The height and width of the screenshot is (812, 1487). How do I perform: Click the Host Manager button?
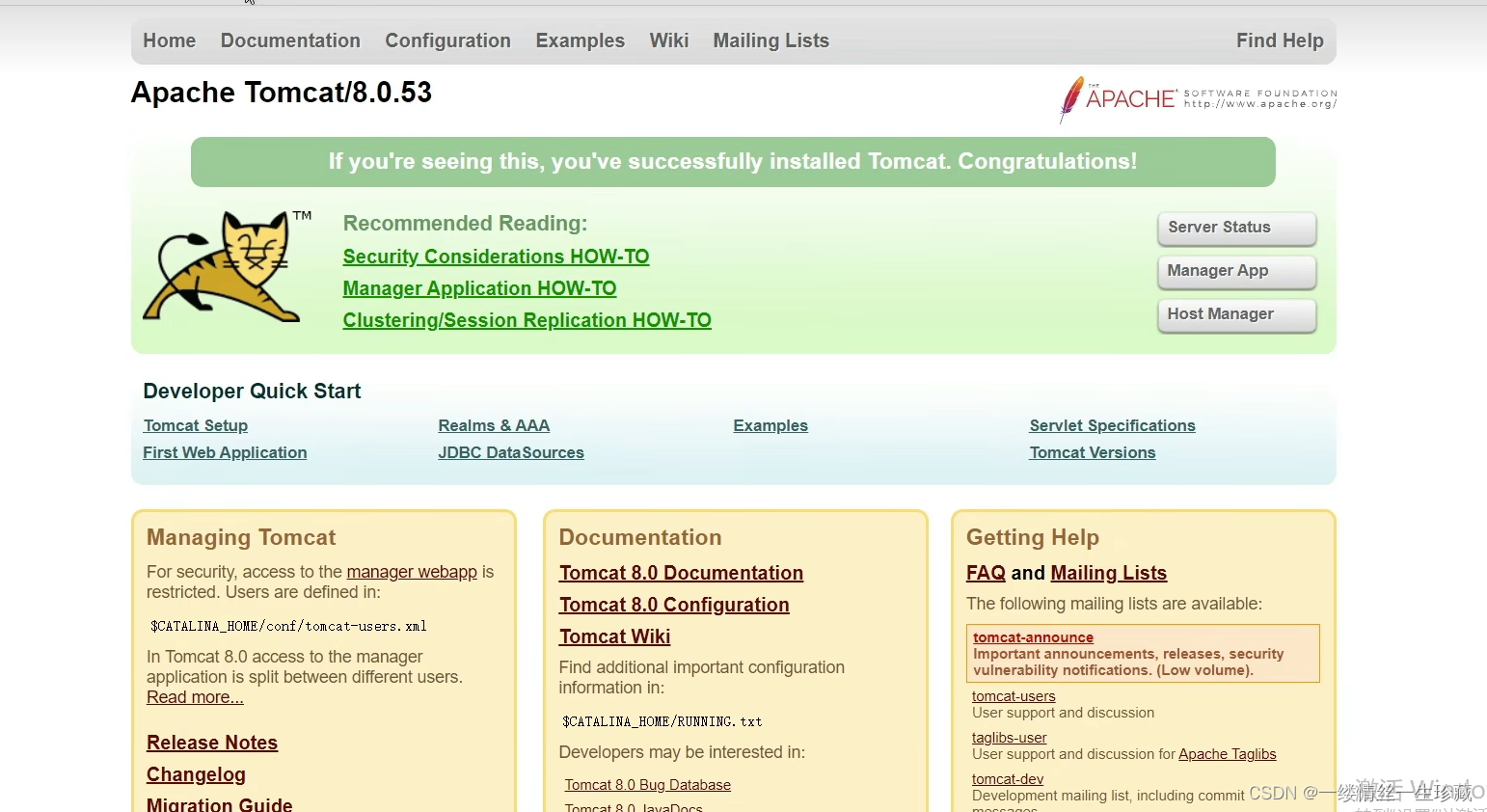coord(1236,315)
